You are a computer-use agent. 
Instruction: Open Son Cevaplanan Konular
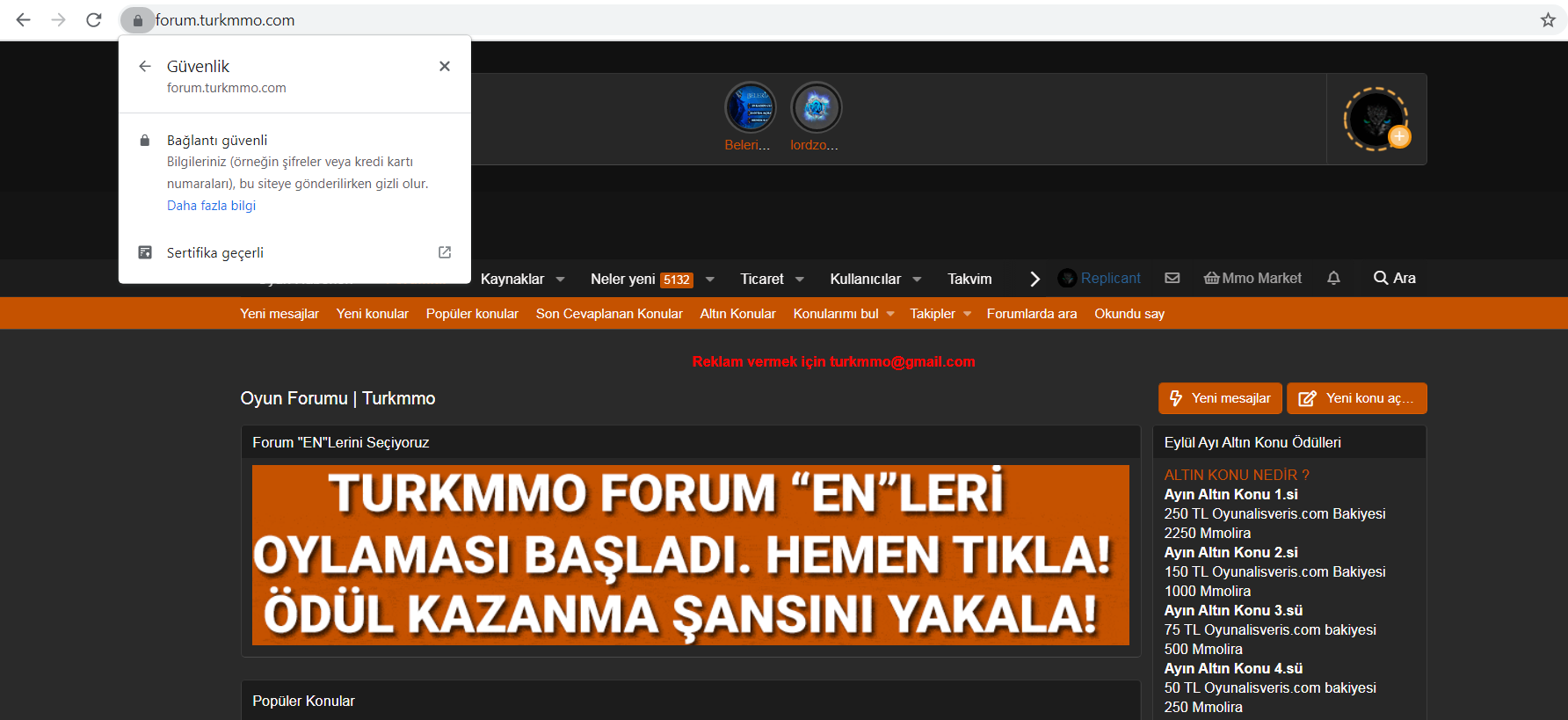(x=609, y=314)
